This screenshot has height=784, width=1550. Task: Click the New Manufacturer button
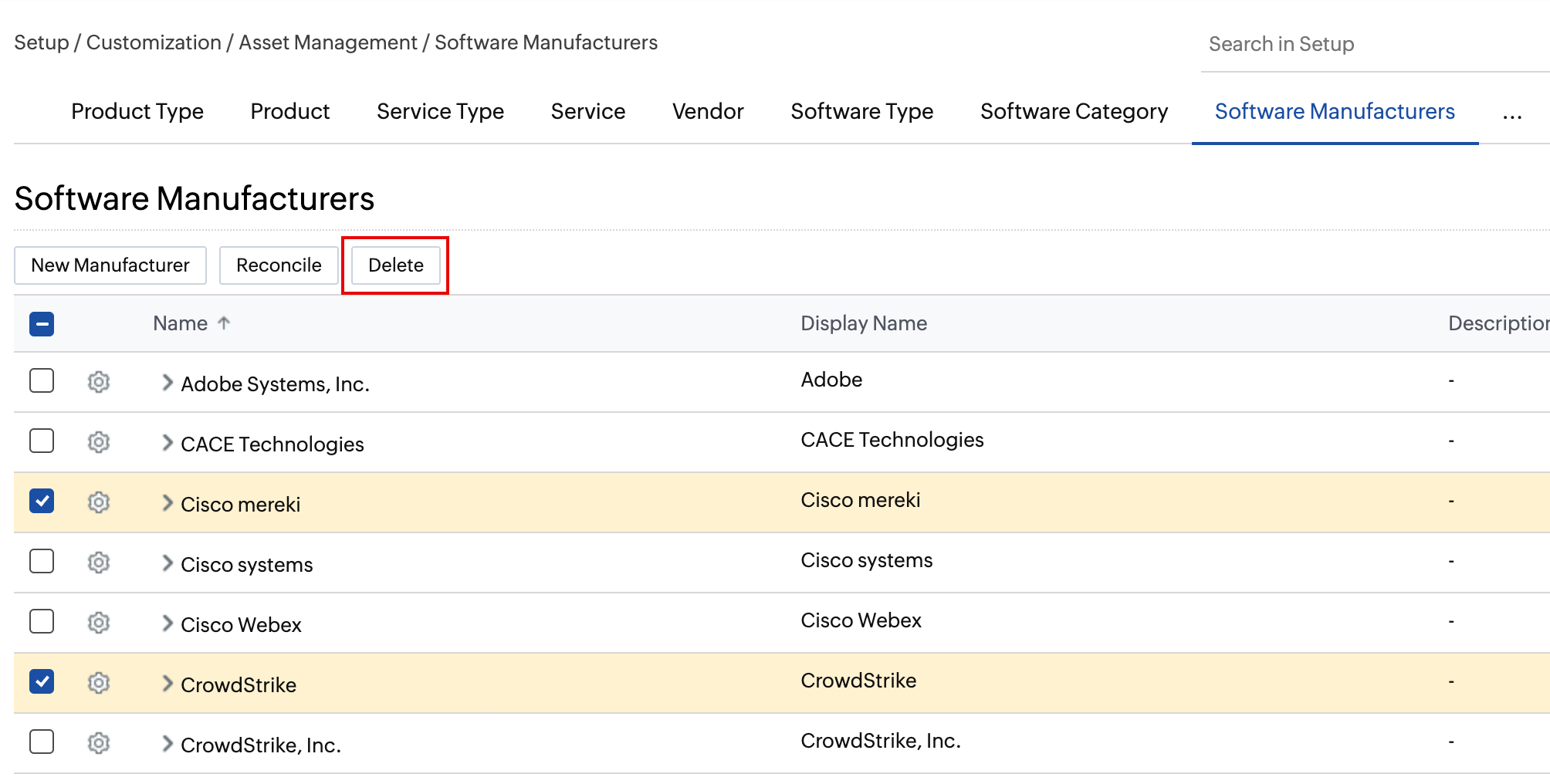click(110, 265)
